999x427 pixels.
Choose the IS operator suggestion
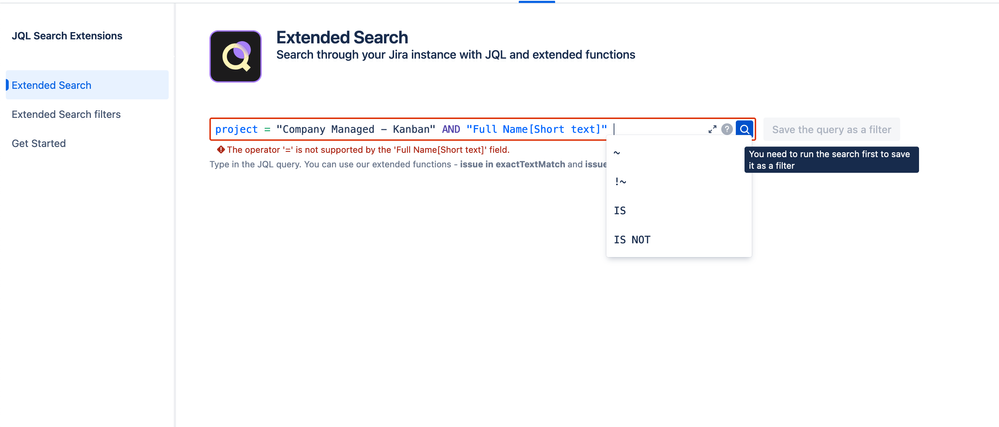(x=679, y=210)
